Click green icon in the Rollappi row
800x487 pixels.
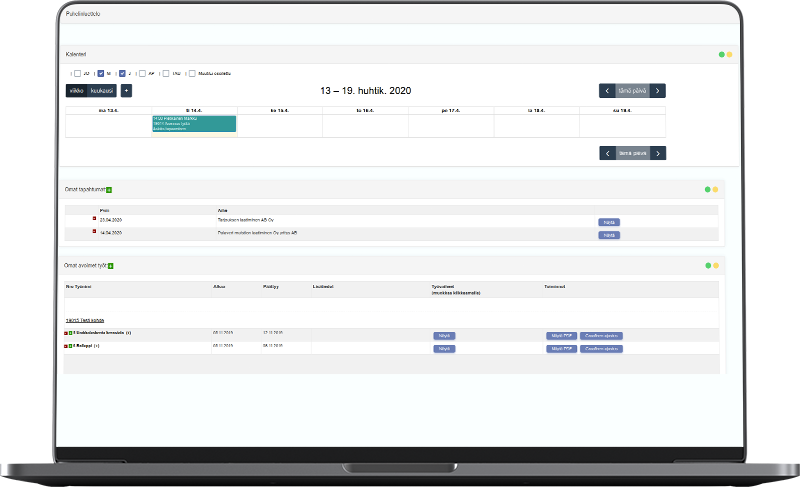(x=70, y=346)
